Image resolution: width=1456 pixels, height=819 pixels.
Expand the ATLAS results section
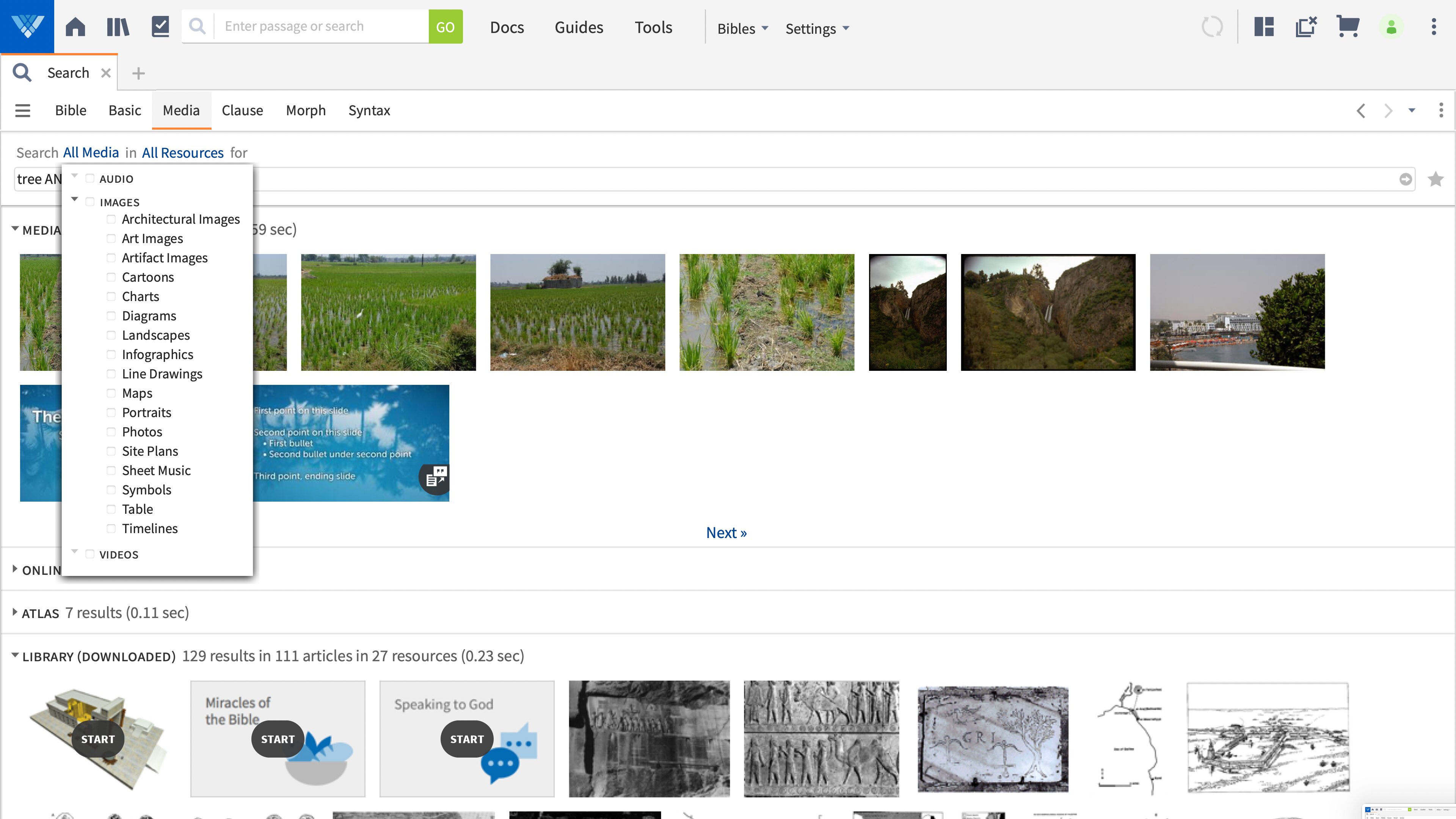(15, 612)
